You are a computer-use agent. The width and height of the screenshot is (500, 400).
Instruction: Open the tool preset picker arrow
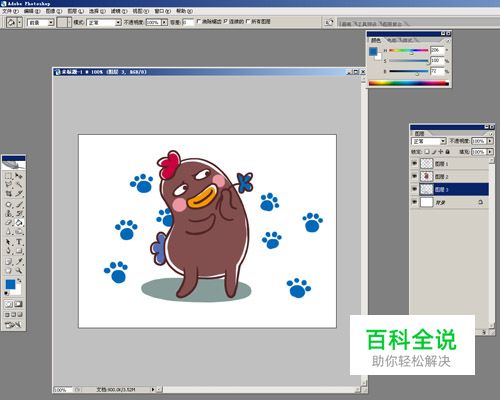[x=20, y=23]
